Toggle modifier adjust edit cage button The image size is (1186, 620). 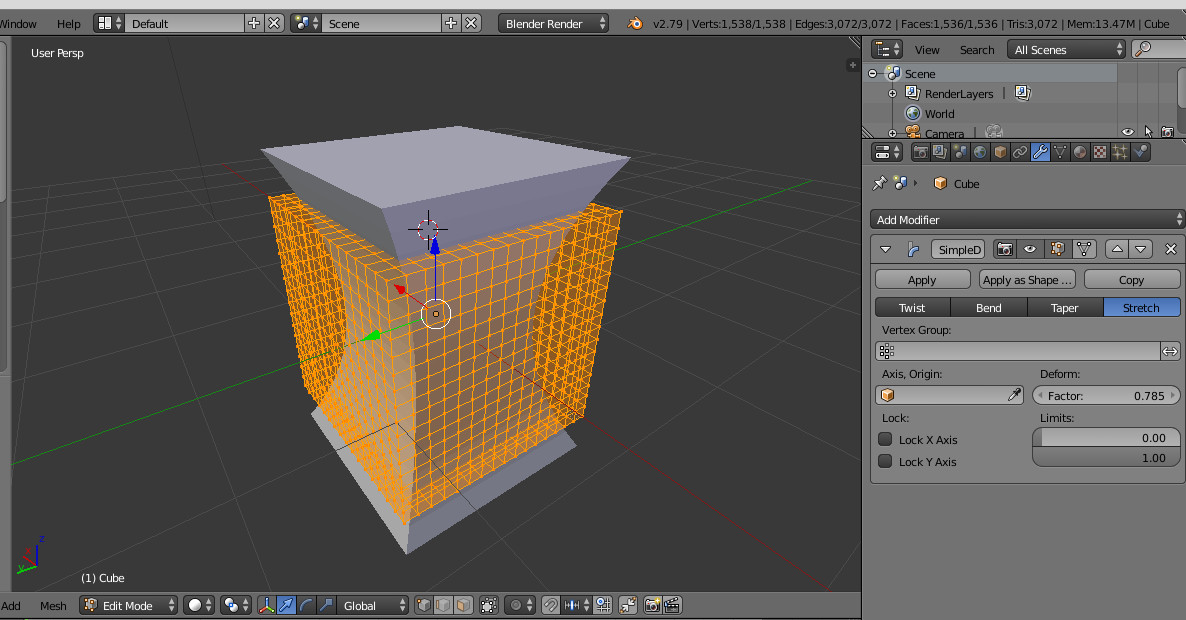[1084, 249]
